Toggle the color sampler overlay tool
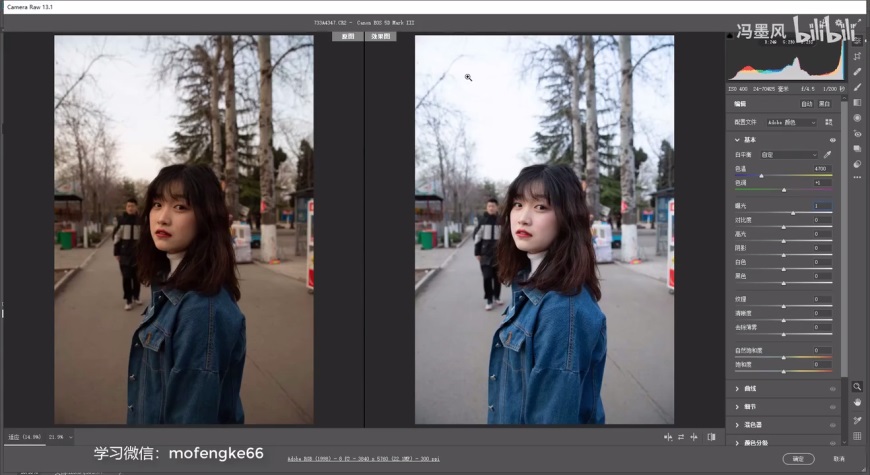 [857, 420]
